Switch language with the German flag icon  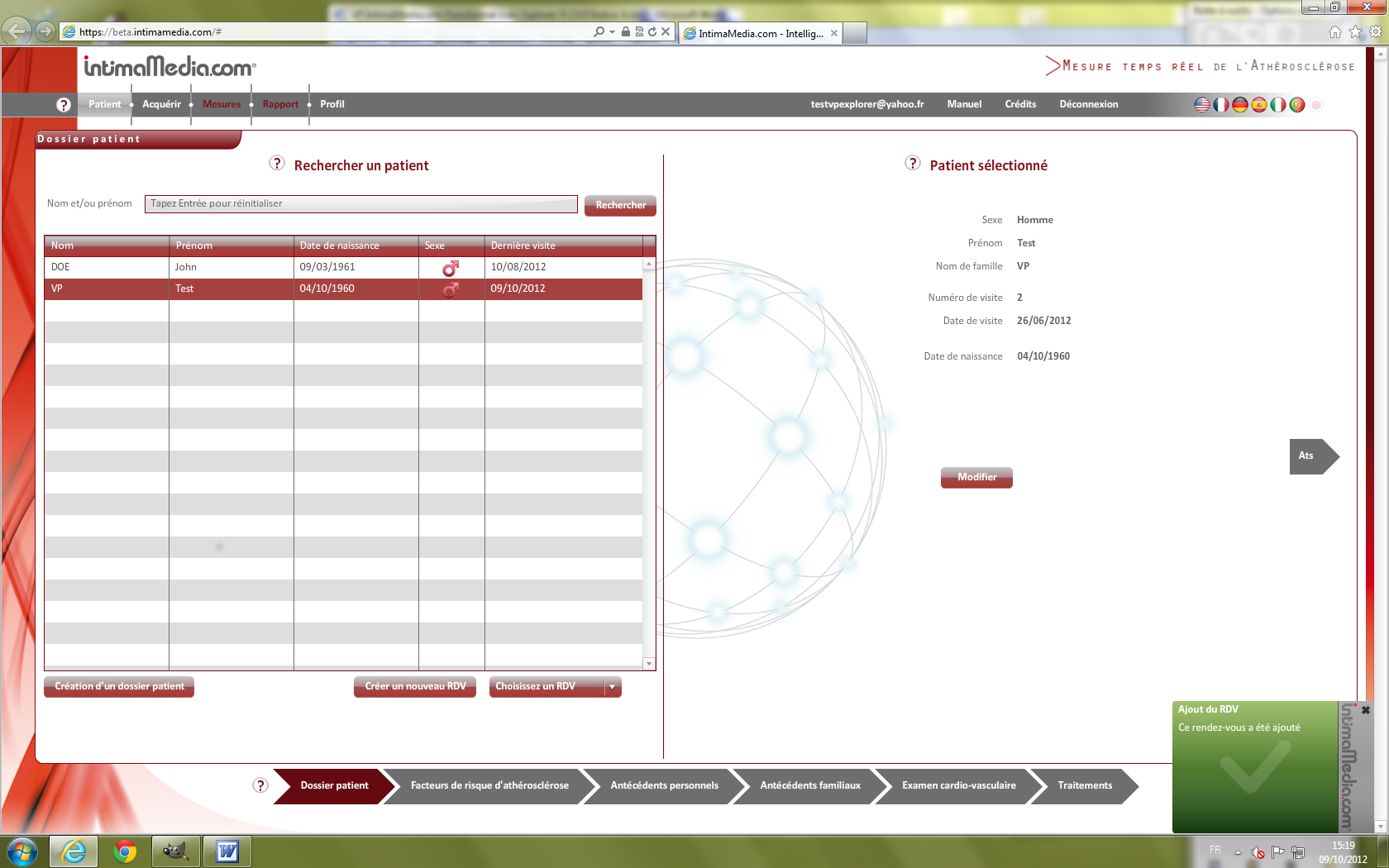1239,105
